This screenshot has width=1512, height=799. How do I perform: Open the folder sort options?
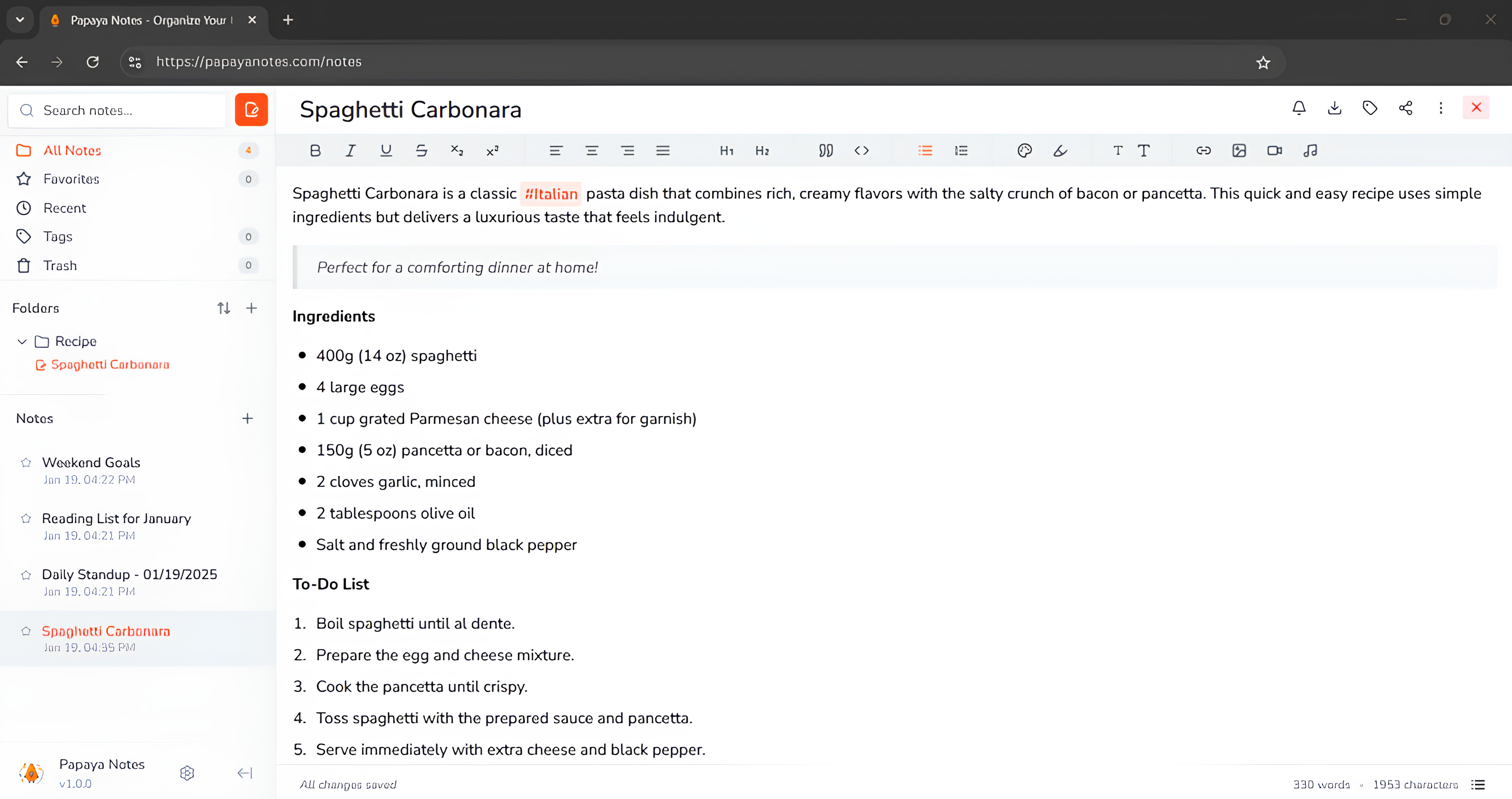pyautogui.click(x=224, y=308)
